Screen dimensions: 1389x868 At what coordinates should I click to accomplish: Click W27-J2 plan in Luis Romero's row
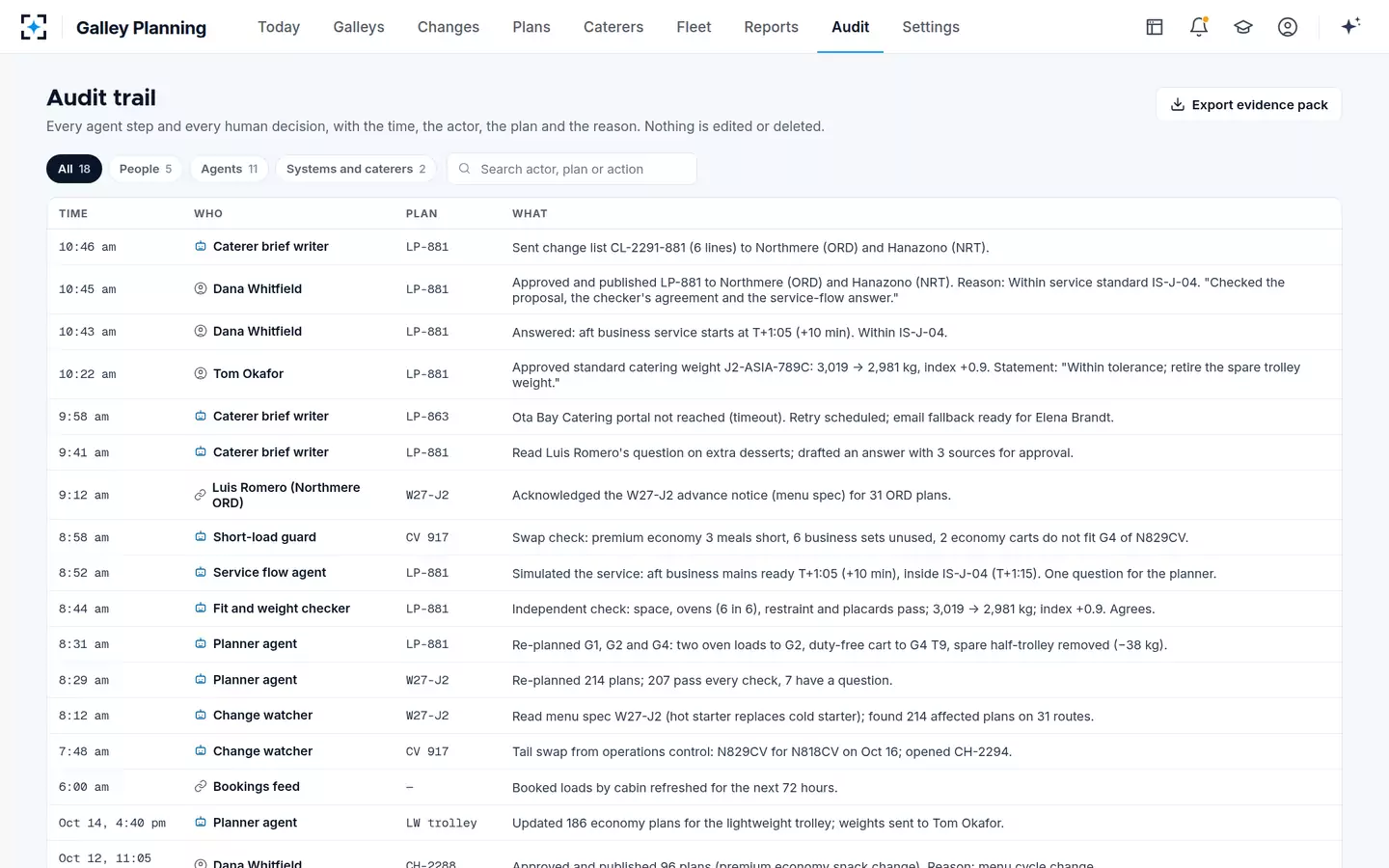[x=427, y=495]
